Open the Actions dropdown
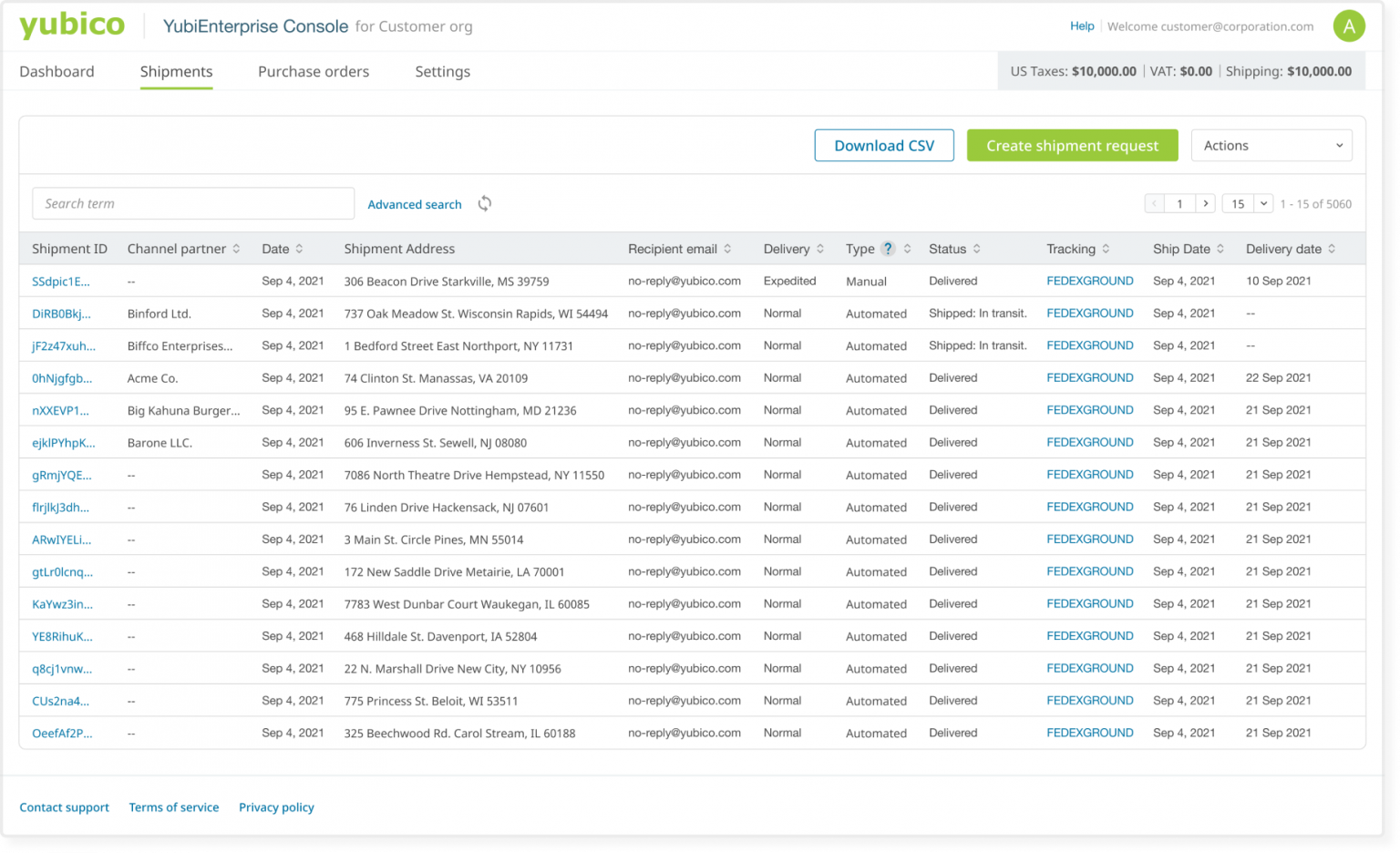This screenshot has width=1400, height=853. (1271, 145)
